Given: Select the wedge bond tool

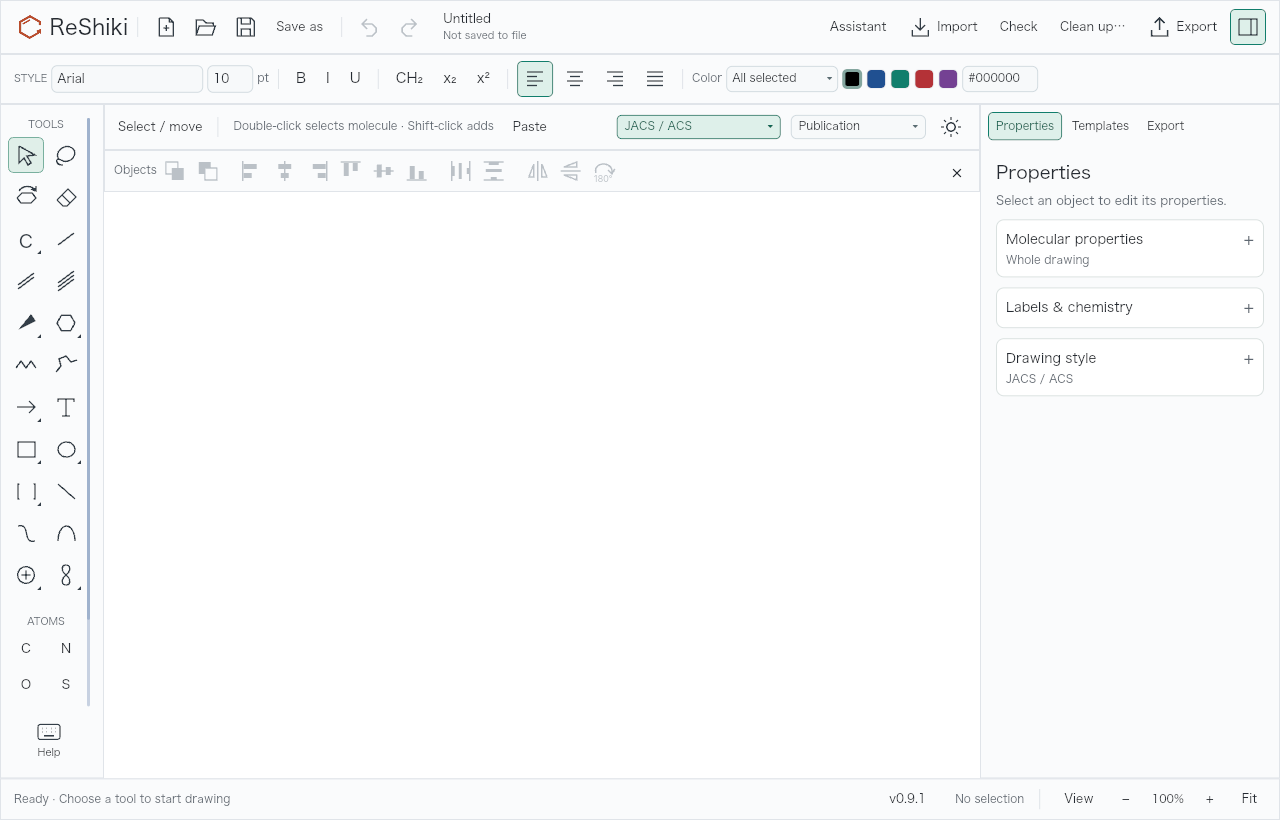Looking at the screenshot, I should (26, 323).
